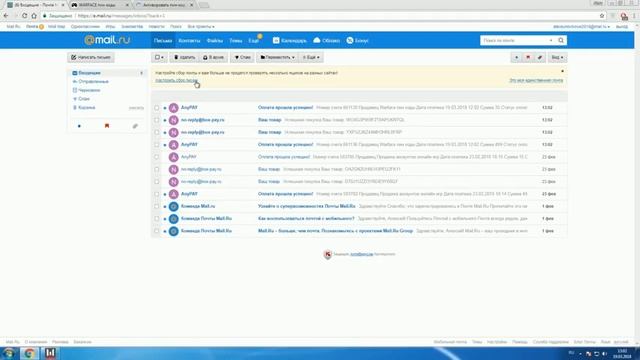Open Почта link in portal bar

coord(32,27)
